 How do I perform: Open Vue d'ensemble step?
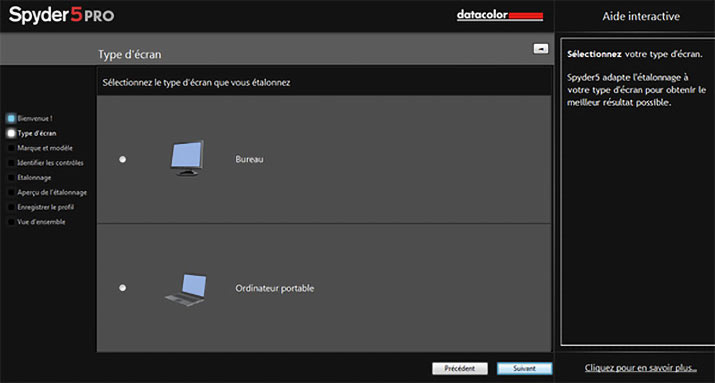coord(41,222)
